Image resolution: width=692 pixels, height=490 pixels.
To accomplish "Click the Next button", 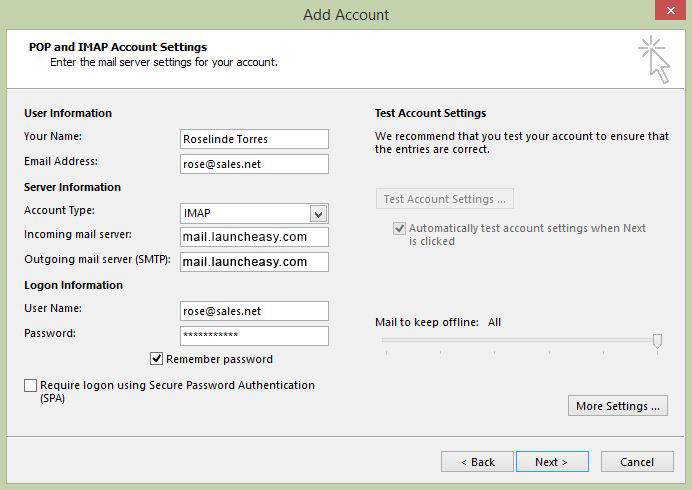I will (x=552, y=462).
